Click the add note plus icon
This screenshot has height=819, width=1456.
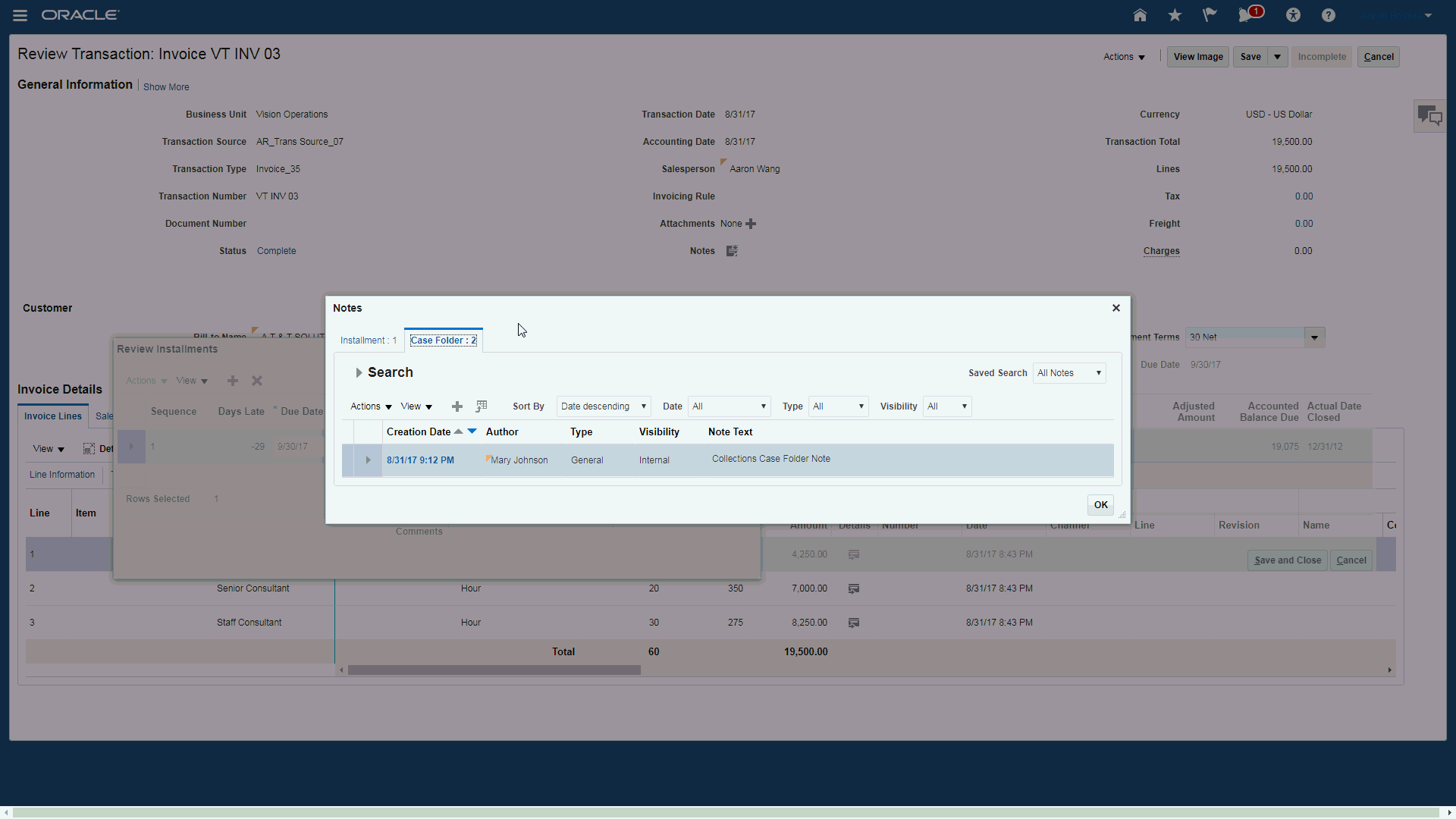(x=457, y=406)
